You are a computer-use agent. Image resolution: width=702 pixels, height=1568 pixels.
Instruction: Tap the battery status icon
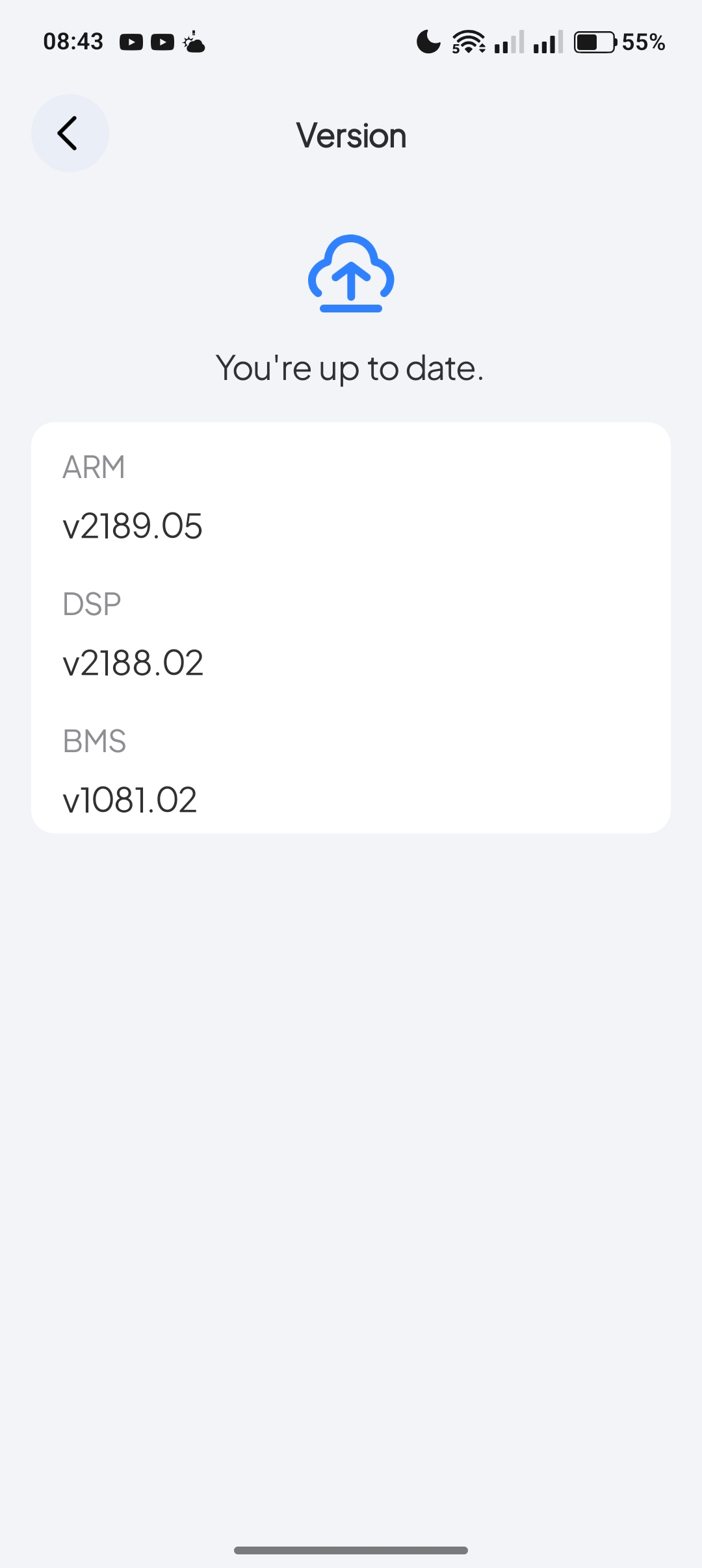pos(595,42)
